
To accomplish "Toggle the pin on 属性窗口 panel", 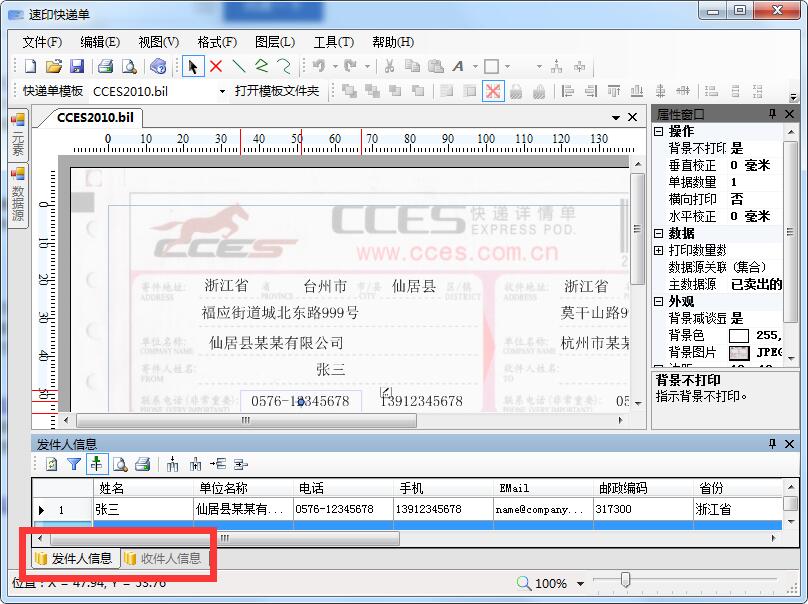I will coord(772,115).
